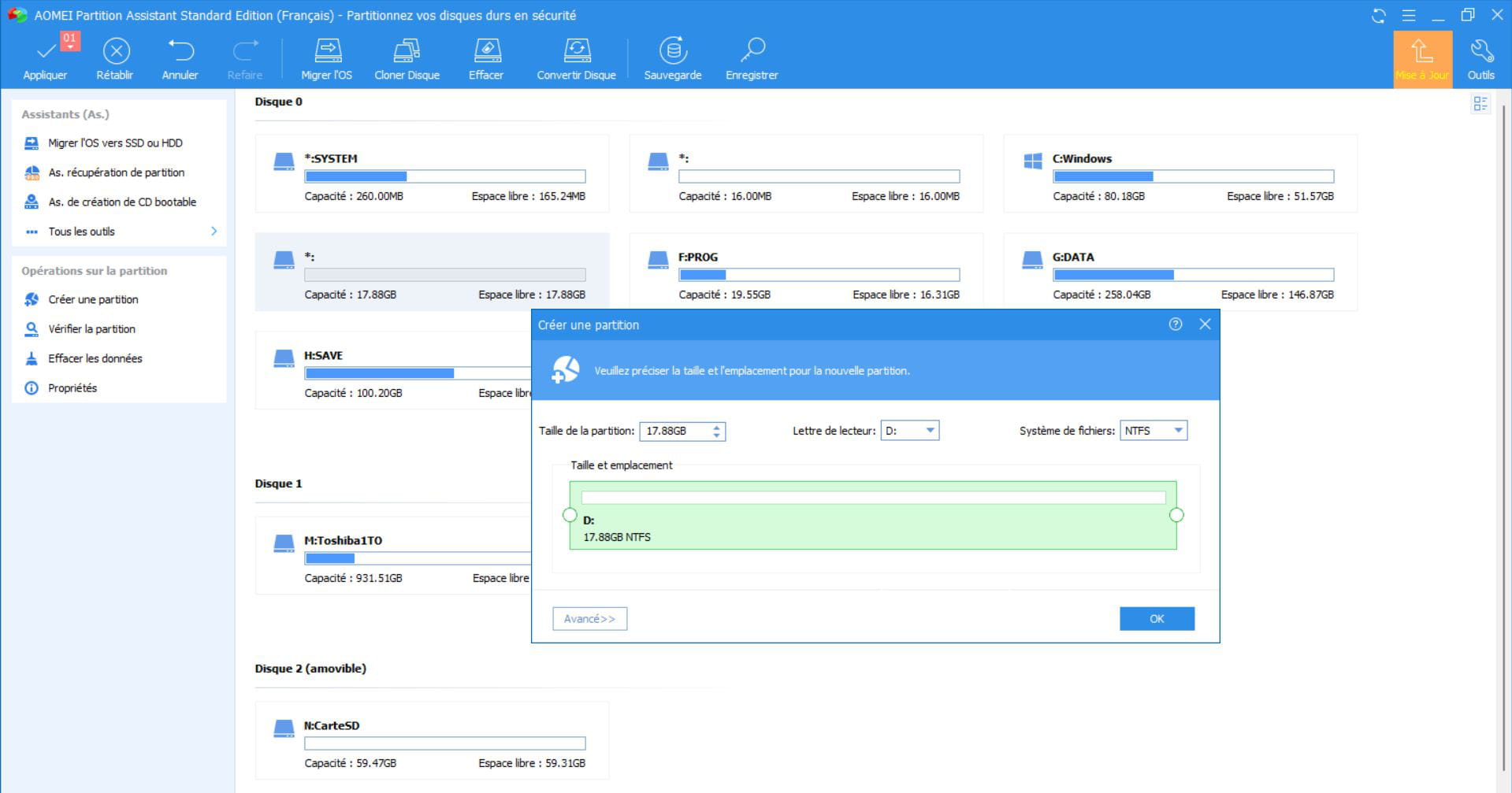
Task: Confirm with the OK button
Action: tap(1157, 619)
